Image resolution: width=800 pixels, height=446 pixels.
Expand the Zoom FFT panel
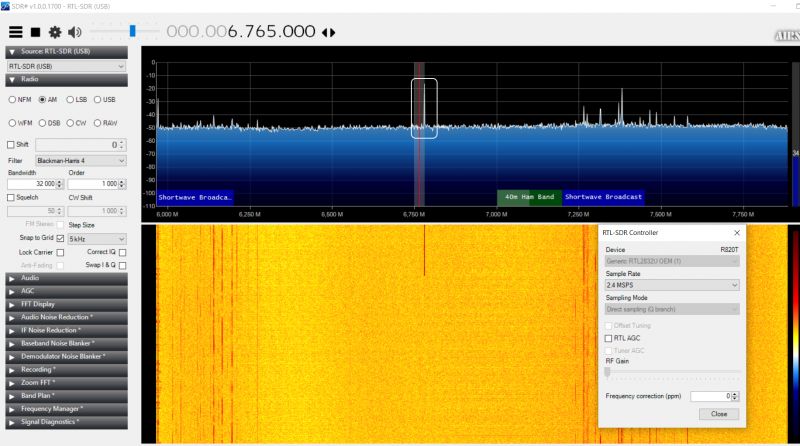pos(66,383)
